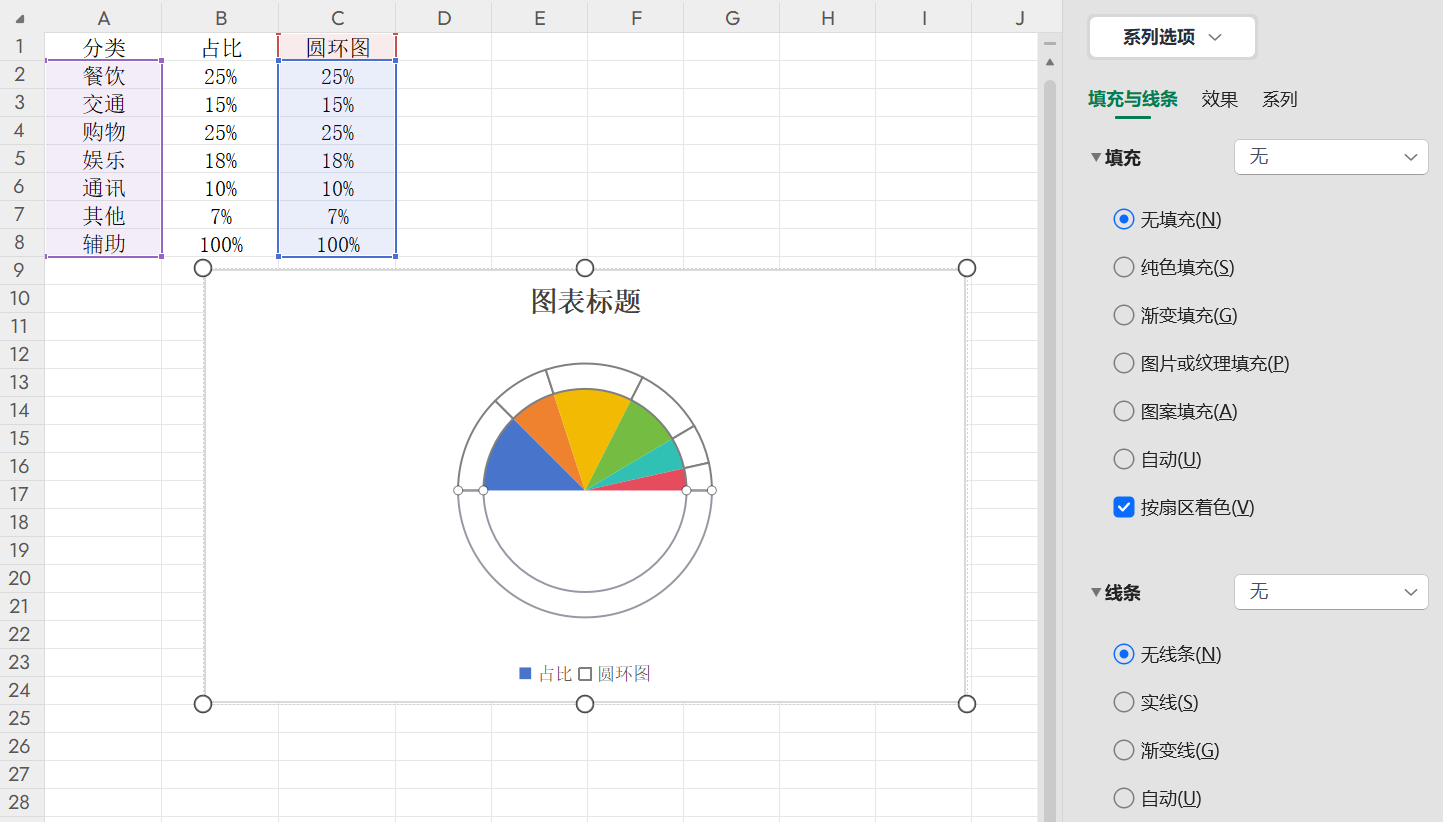
Task: Click the 占比 legend color swatch
Action: tap(524, 673)
